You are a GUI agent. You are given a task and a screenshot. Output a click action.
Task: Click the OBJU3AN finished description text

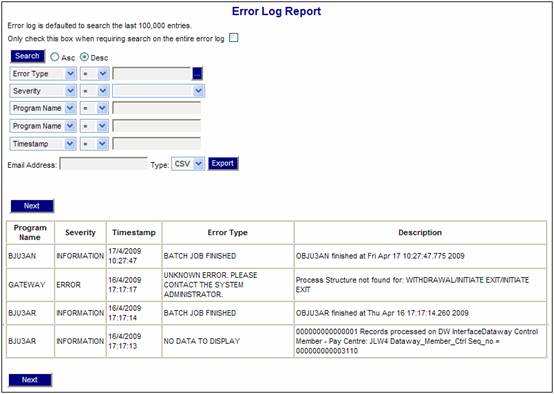pyautogui.click(x=380, y=256)
